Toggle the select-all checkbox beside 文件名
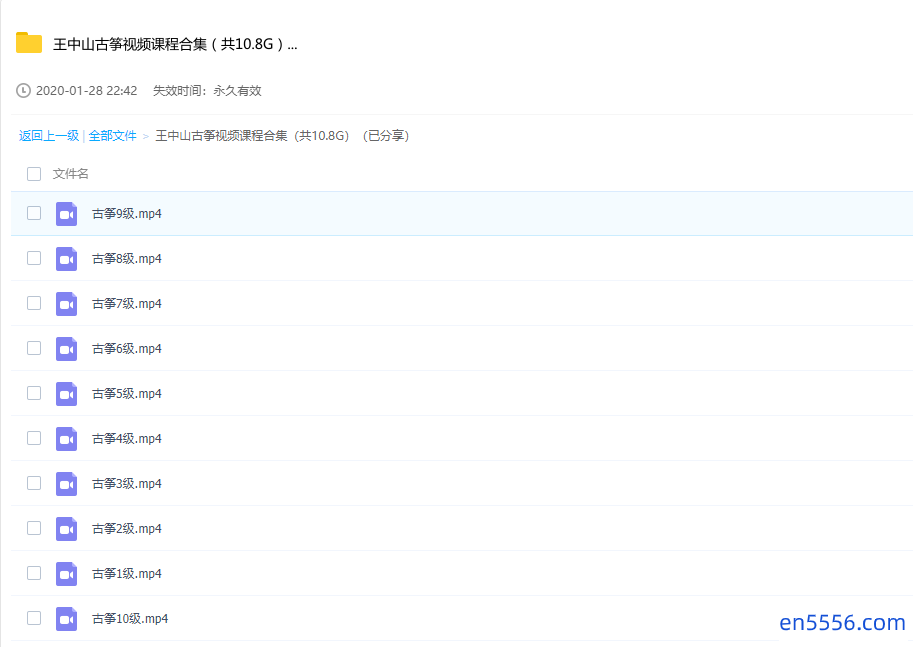The image size is (913, 647). click(x=34, y=174)
